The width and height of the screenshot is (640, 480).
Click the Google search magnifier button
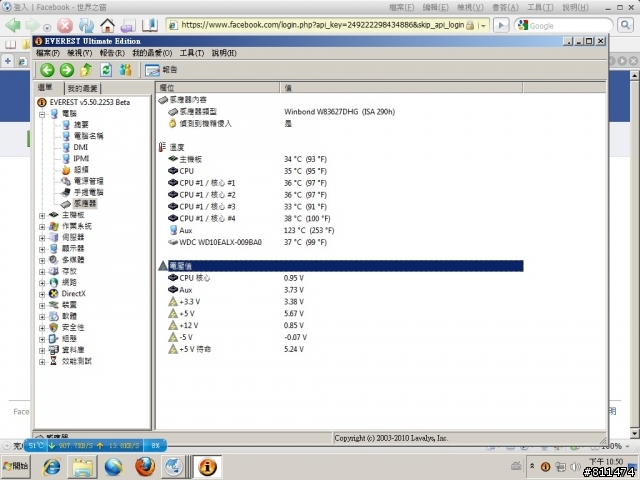click(x=625, y=25)
